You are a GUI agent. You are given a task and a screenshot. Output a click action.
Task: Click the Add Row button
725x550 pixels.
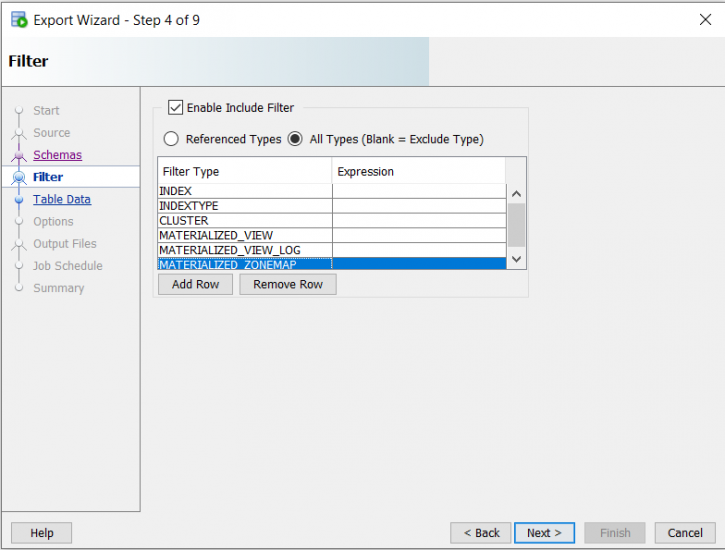coord(195,284)
